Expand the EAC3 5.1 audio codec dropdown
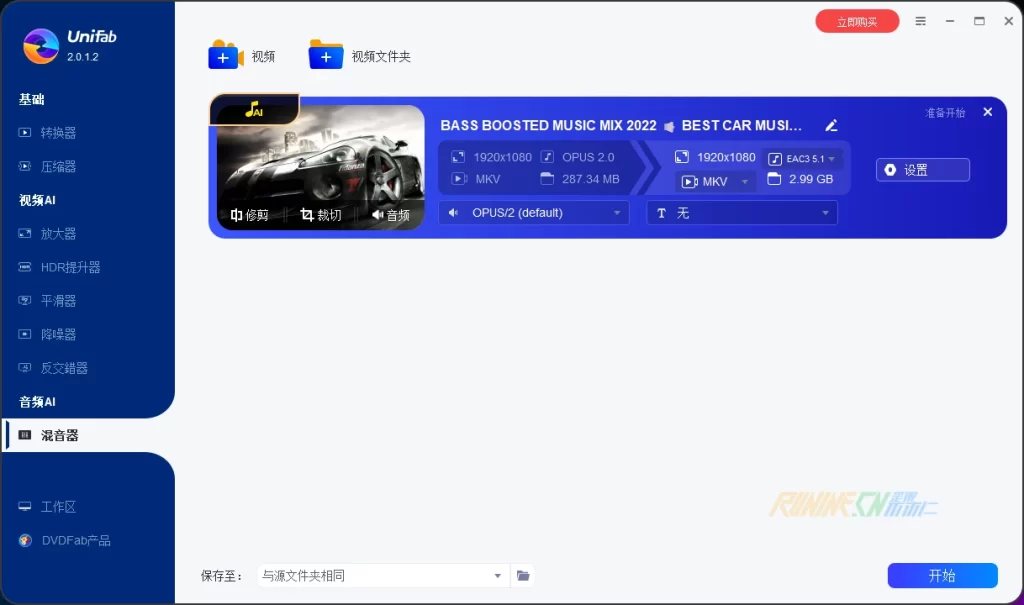The width and height of the screenshot is (1024, 605). point(803,158)
